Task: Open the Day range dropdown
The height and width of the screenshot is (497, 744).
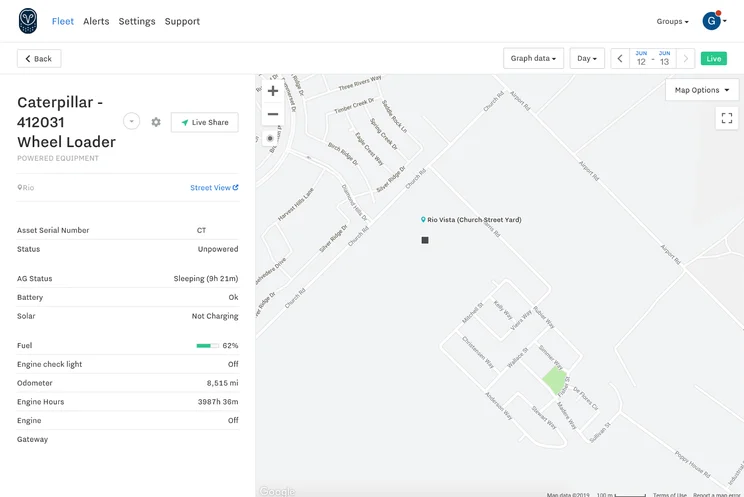Action: click(587, 58)
